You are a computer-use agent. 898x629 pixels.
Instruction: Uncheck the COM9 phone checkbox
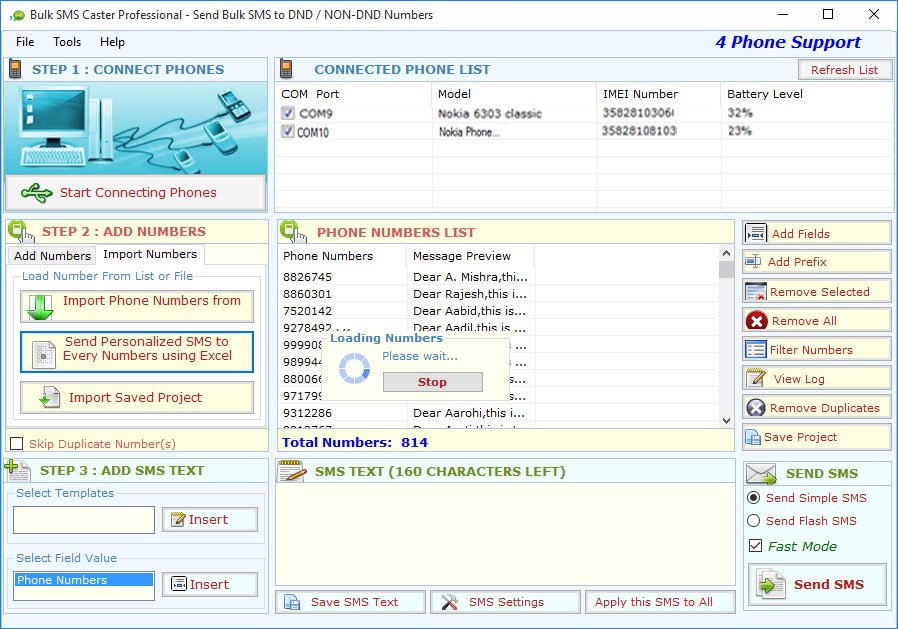pyautogui.click(x=288, y=113)
